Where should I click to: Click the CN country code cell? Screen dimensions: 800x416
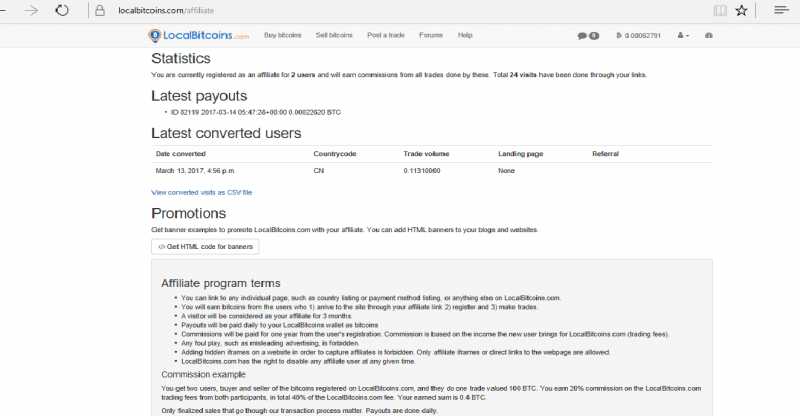tap(318, 170)
